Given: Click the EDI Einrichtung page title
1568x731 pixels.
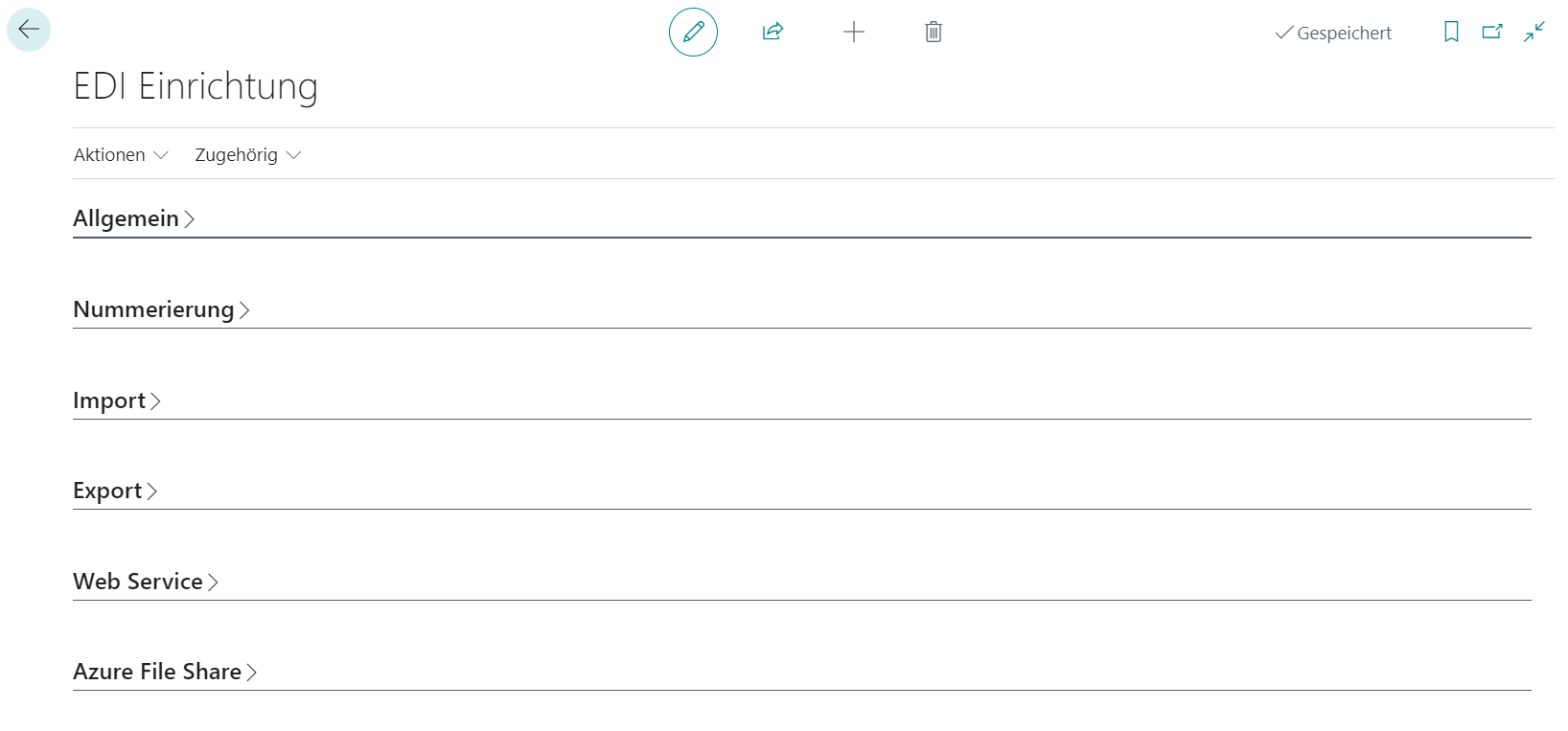Looking at the screenshot, I should tap(196, 86).
